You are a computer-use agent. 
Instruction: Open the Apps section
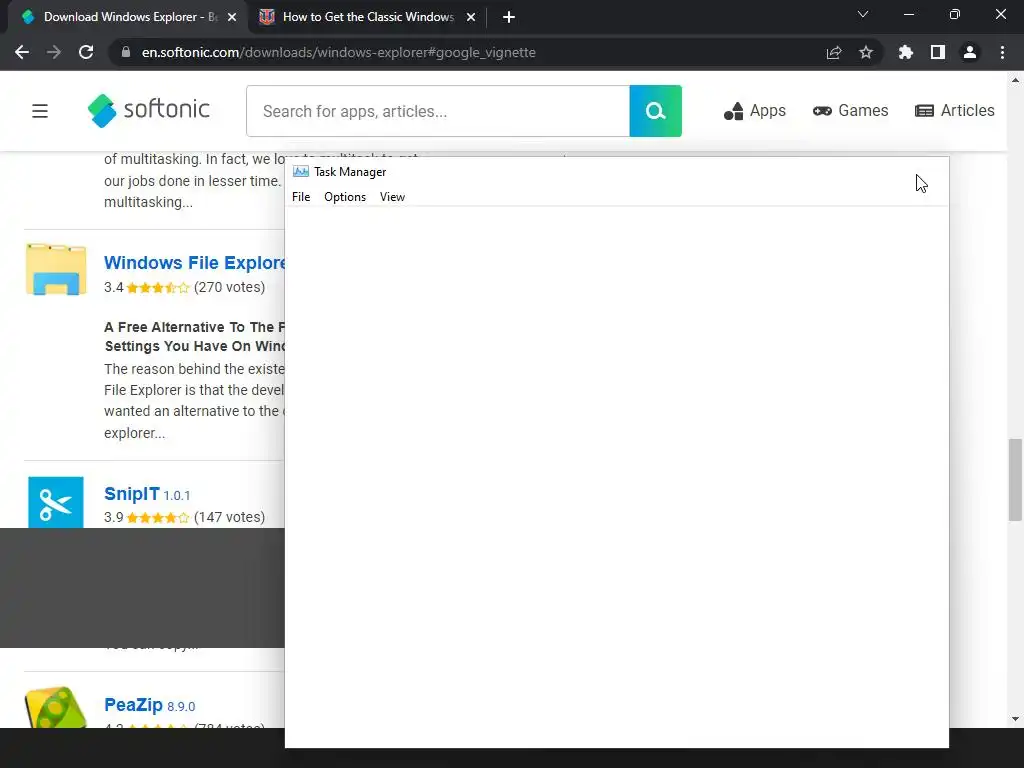pyautogui.click(x=754, y=111)
